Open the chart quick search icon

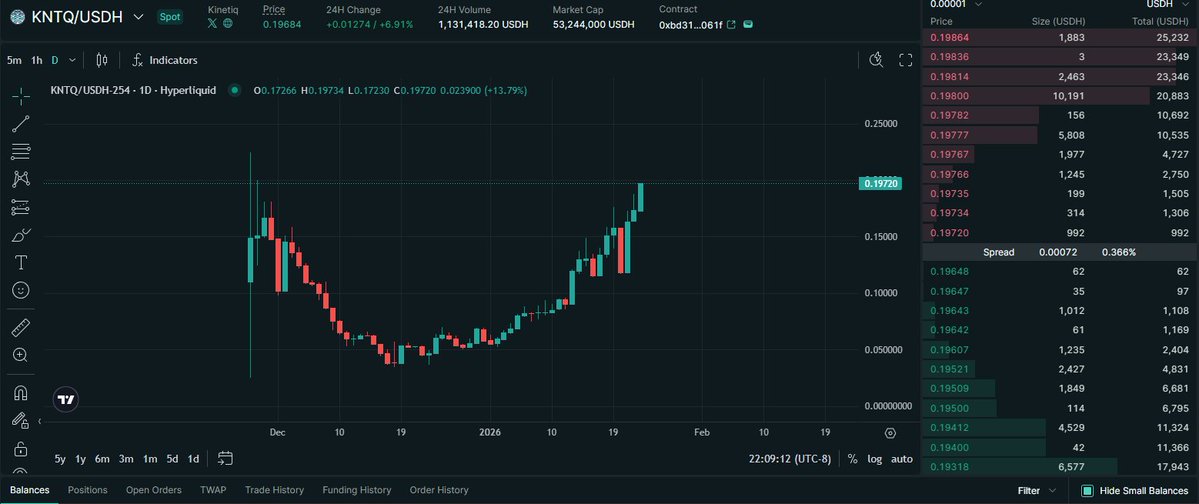click(876, 60)
